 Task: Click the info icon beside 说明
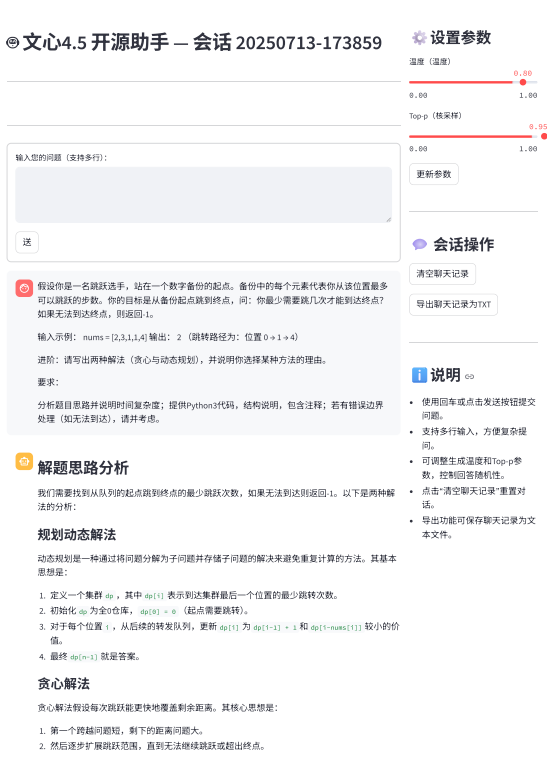click(x=419, y=375)
